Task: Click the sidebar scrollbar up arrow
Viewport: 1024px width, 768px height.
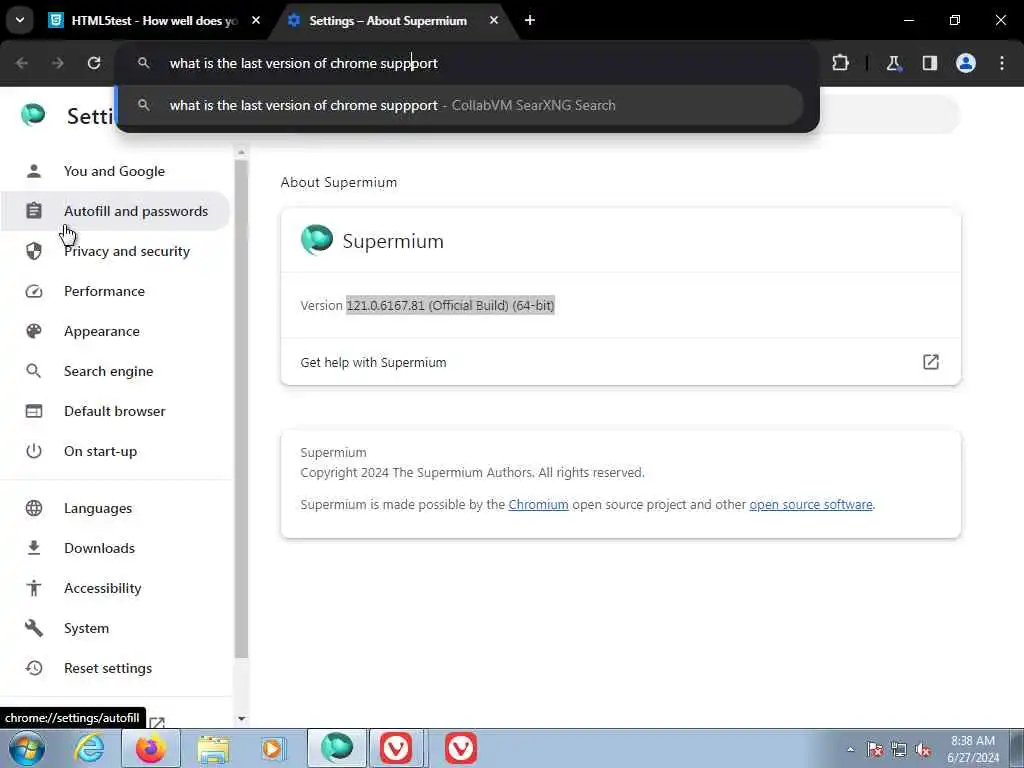Action: (x=241, y=152)
